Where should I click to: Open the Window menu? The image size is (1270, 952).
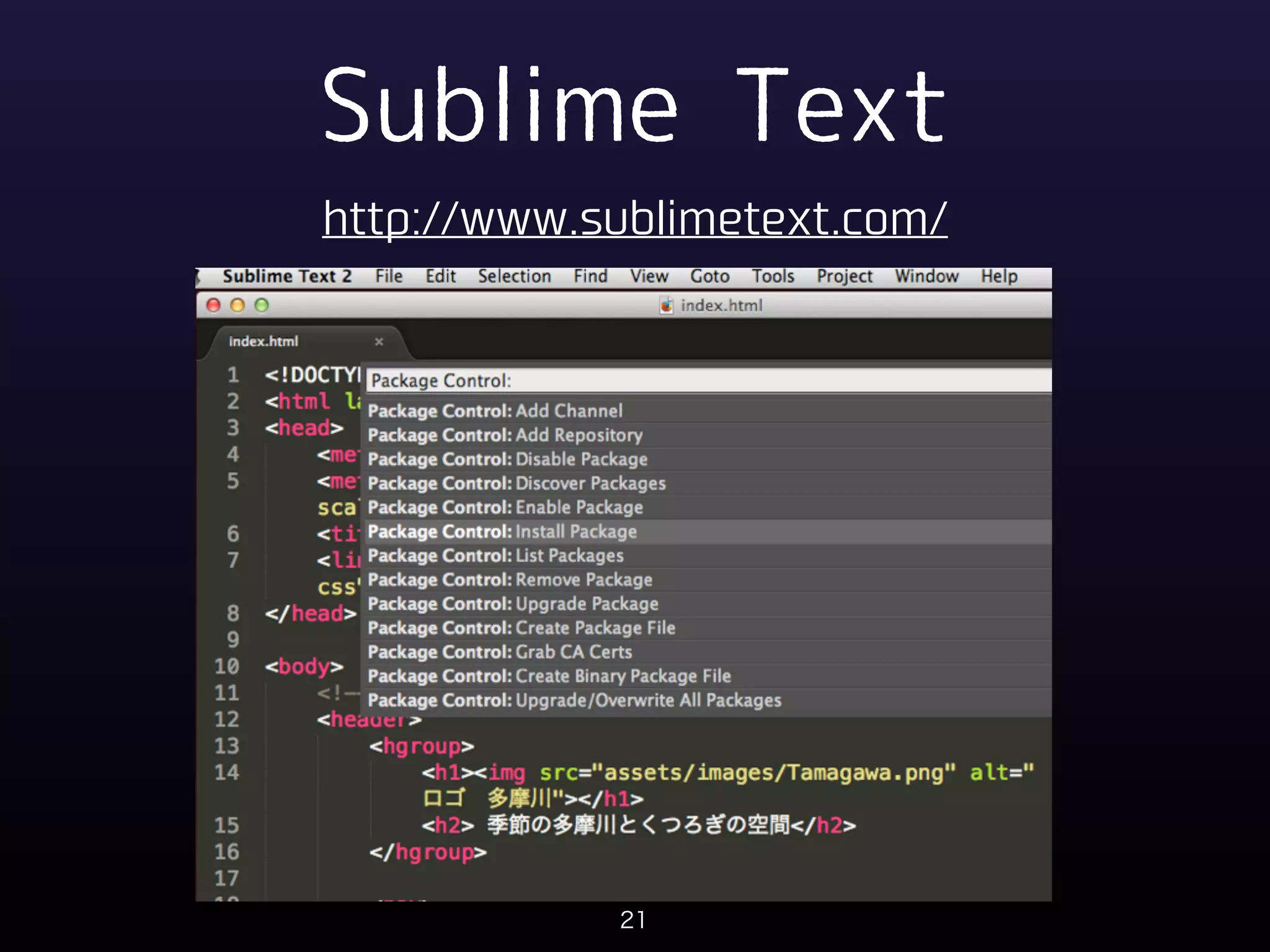click(x=926, y=276)
